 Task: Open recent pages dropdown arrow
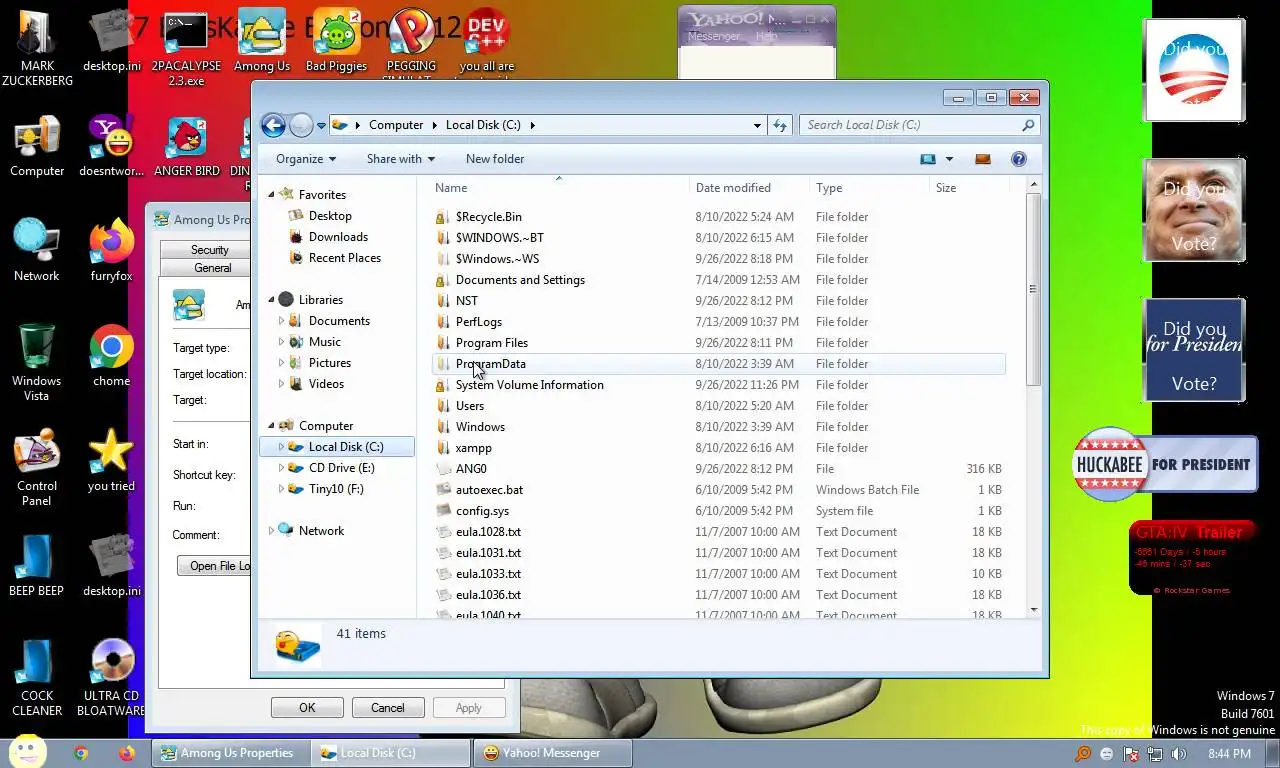pyautogui.click(x=321, y=125)
